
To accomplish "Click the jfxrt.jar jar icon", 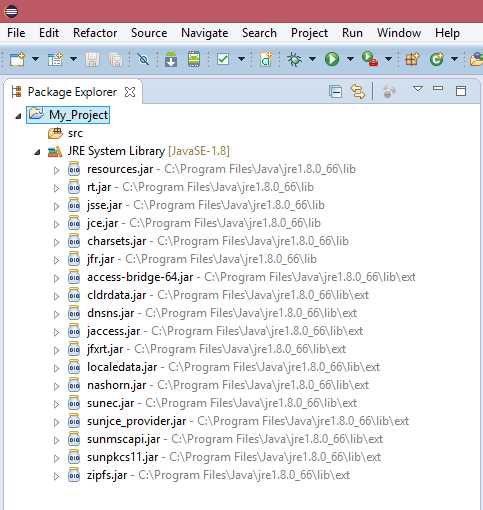I will click(x=74, y=349).
